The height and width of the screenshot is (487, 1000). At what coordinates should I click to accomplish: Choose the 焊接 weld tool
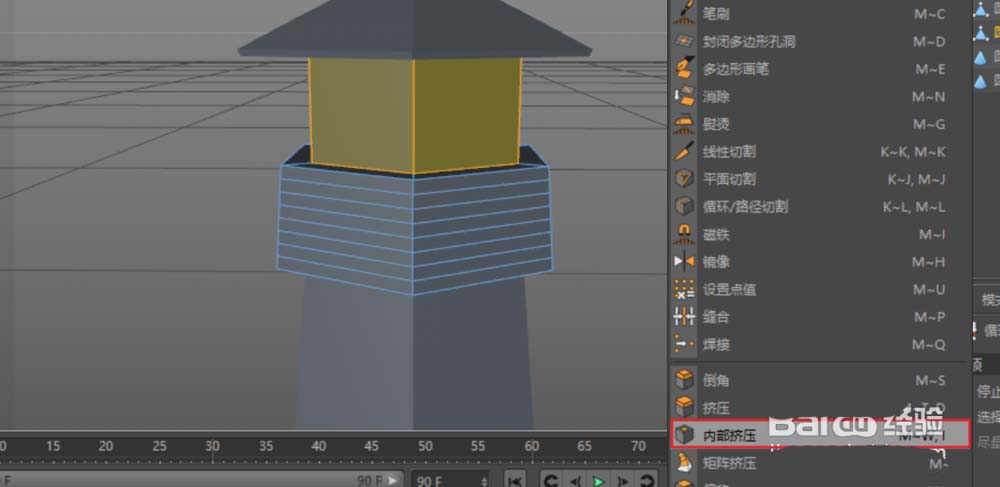coord(820,345)
